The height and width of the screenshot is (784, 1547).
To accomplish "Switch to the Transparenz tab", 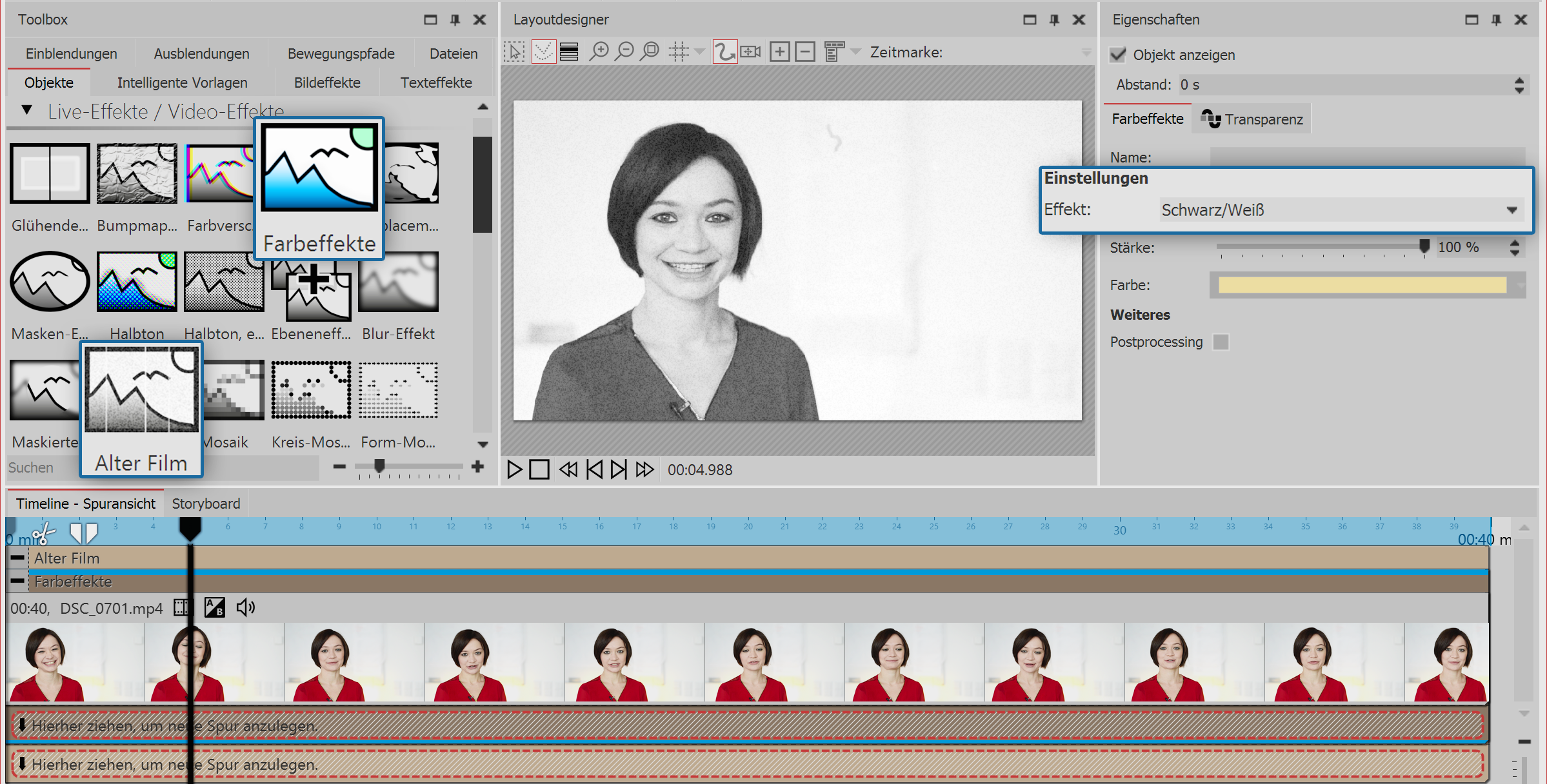I will [1252, 119].
